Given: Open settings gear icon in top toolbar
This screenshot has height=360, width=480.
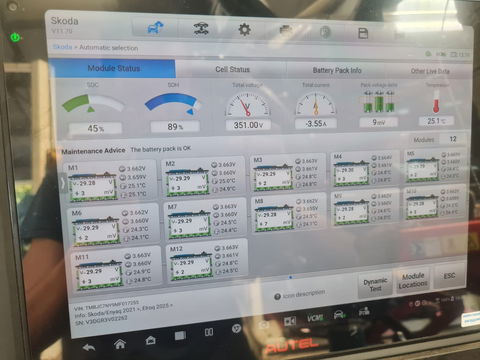Looking at the screenshot, I should point(244,30).
